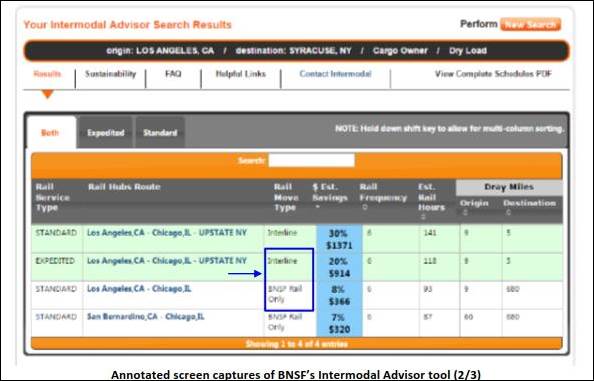Viewport: 594px width, 381px height.
Task: Select the 8% $366 savings cell
Action: (x=339, y=295)
